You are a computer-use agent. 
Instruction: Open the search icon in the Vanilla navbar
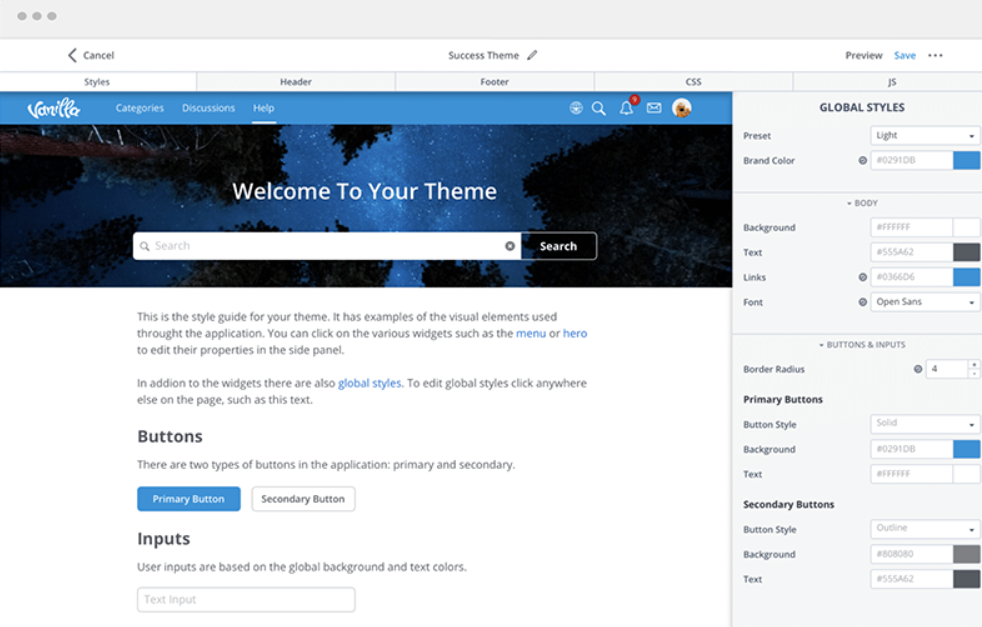[599, 107]
